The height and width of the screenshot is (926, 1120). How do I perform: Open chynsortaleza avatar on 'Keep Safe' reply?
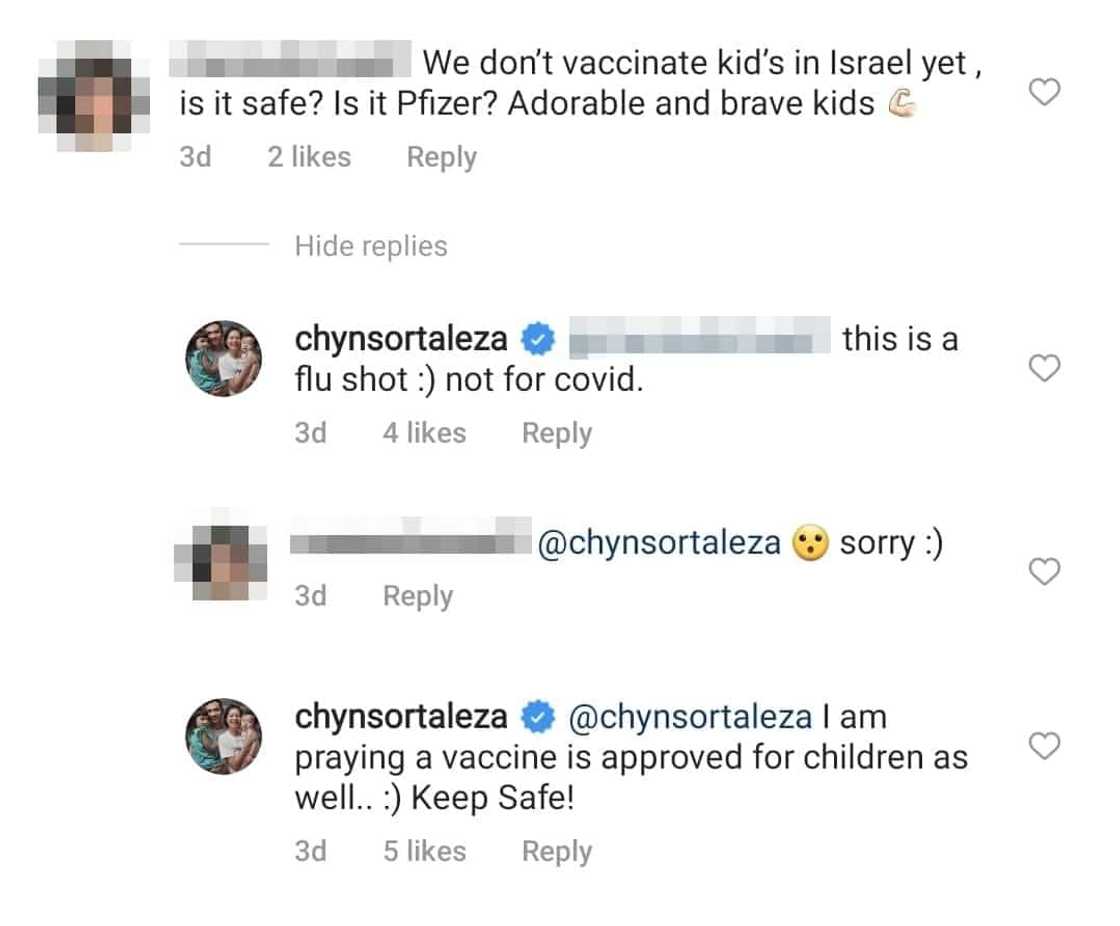(224, 736)
